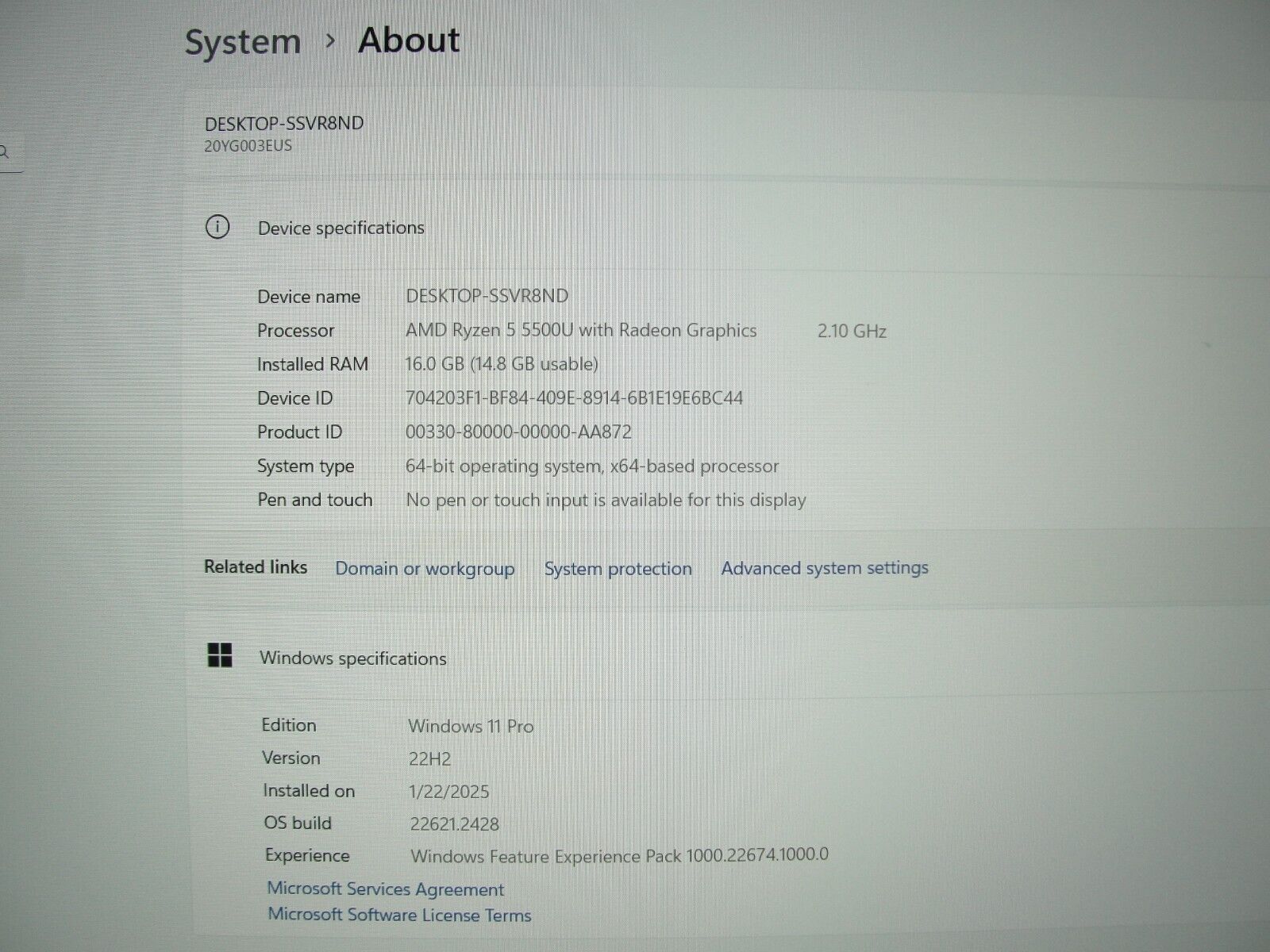The width and height of the screenshot is (1270, 952).
Task: Click processor value AMD Ryzen 5 5500U
Action: 581,331
